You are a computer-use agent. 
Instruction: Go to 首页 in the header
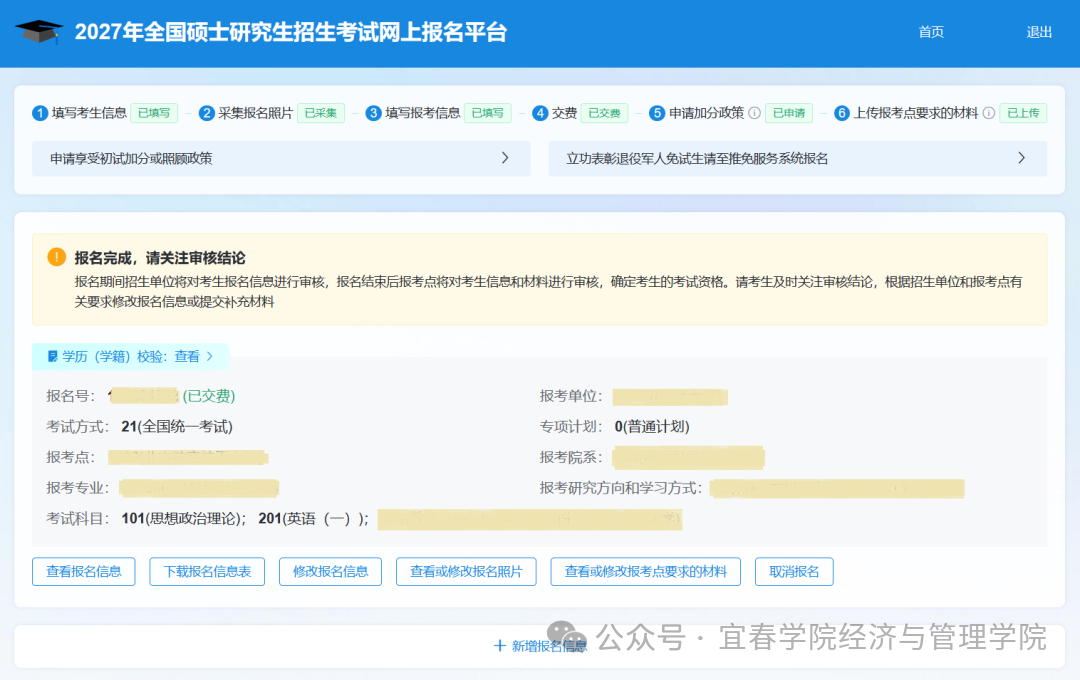tap(931, 32)
